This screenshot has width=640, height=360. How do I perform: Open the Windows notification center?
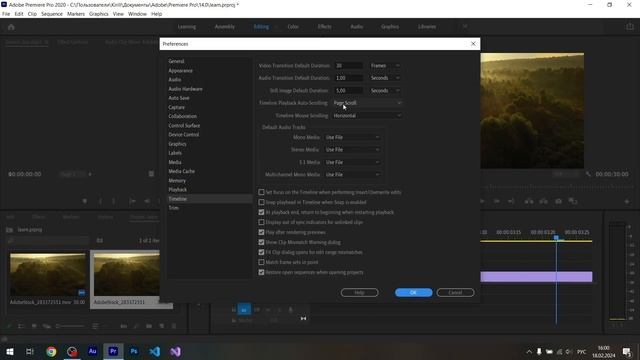[x=627, y=351]
